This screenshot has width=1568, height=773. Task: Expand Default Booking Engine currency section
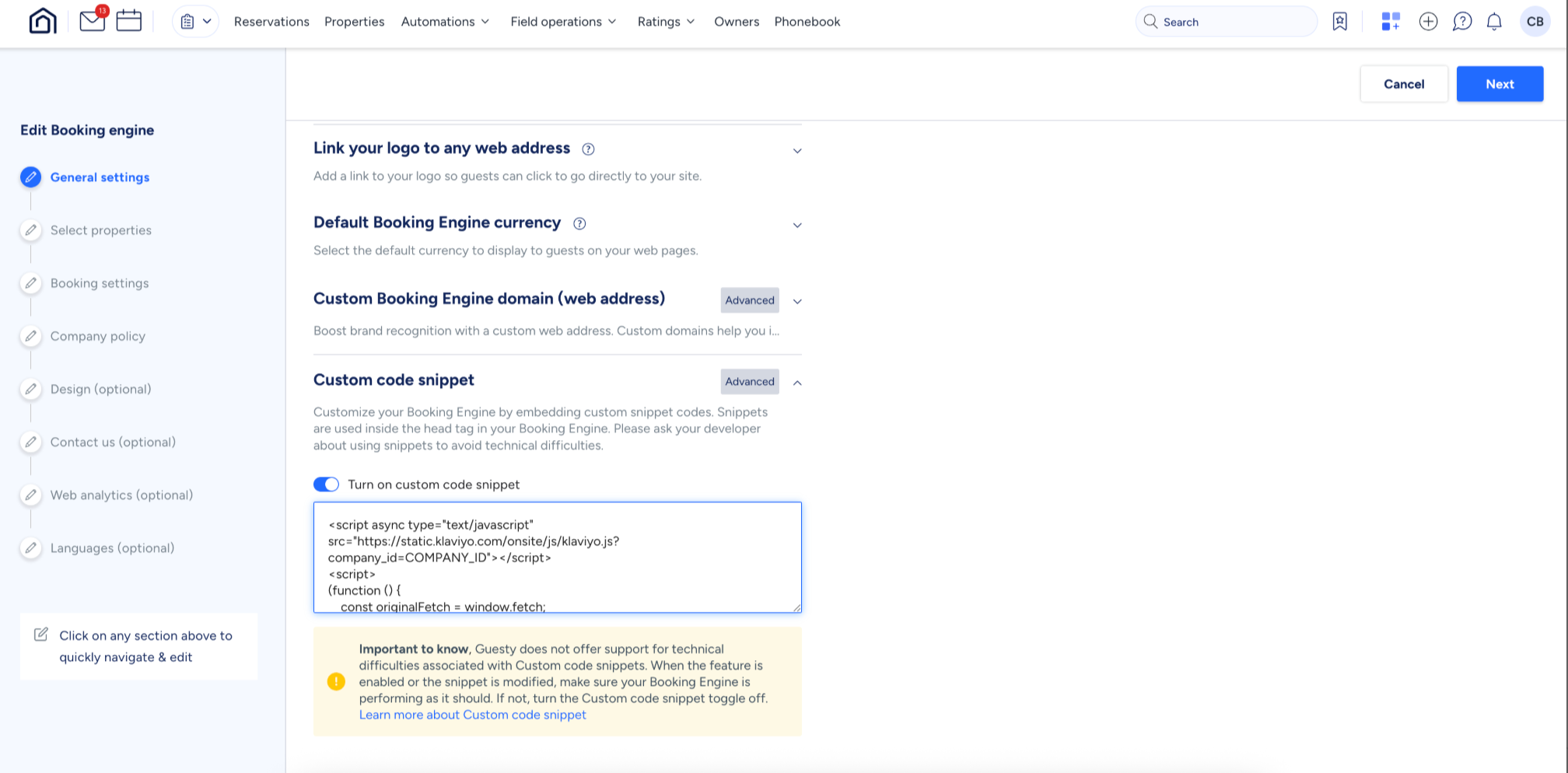(x=797, y=226)
